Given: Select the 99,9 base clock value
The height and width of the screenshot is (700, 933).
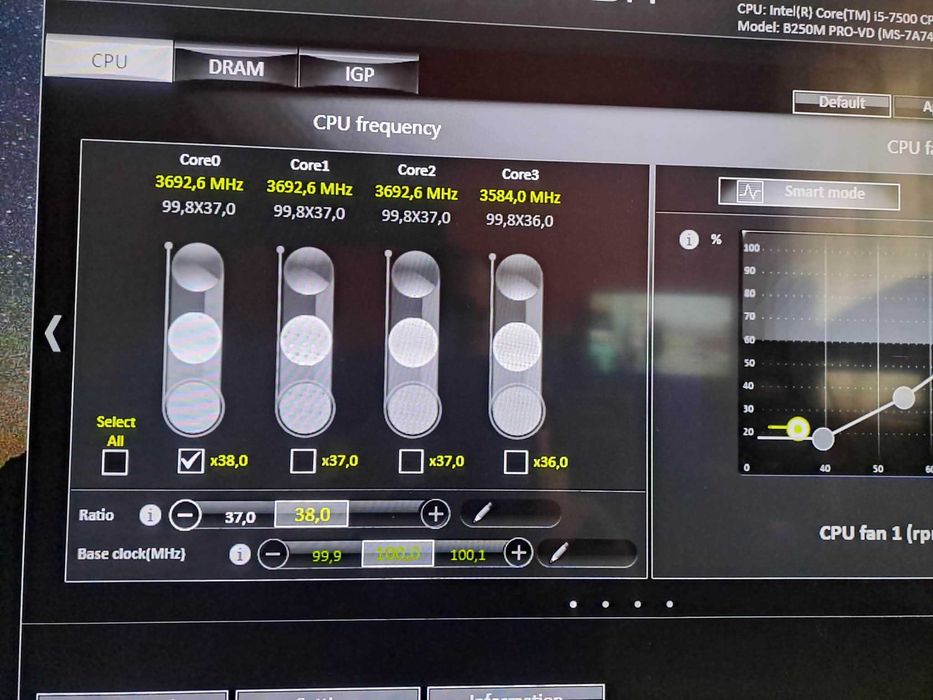Looking at the screenshot, I should pos(326,556).
